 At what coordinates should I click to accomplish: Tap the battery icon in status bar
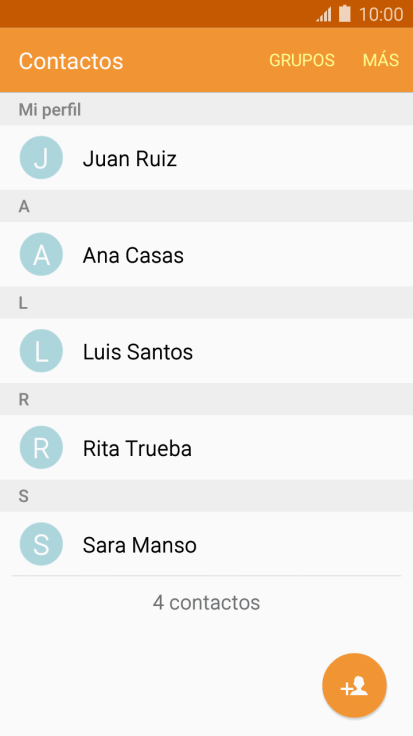tap(345, 14)
